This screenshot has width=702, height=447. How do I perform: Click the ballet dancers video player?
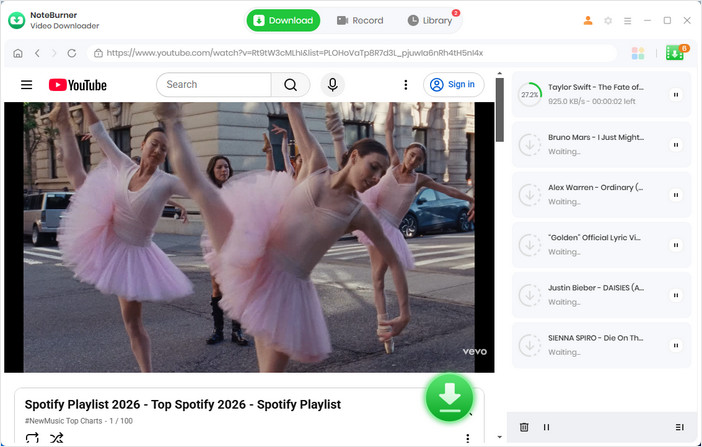[x=249, y=237]
